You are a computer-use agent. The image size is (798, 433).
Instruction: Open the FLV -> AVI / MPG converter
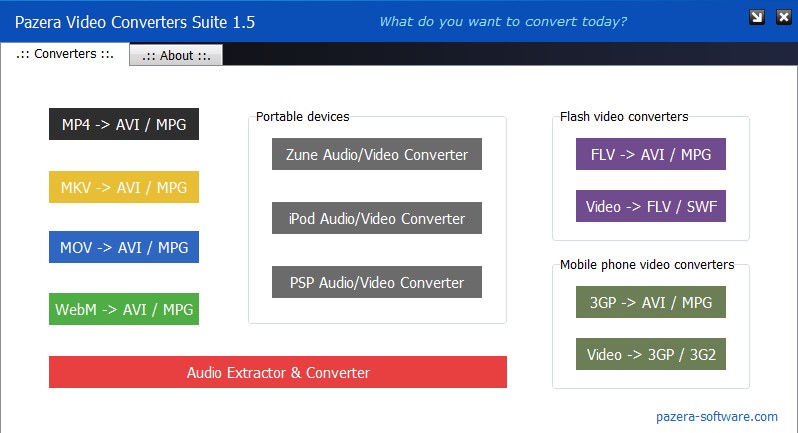click(651, 154)
